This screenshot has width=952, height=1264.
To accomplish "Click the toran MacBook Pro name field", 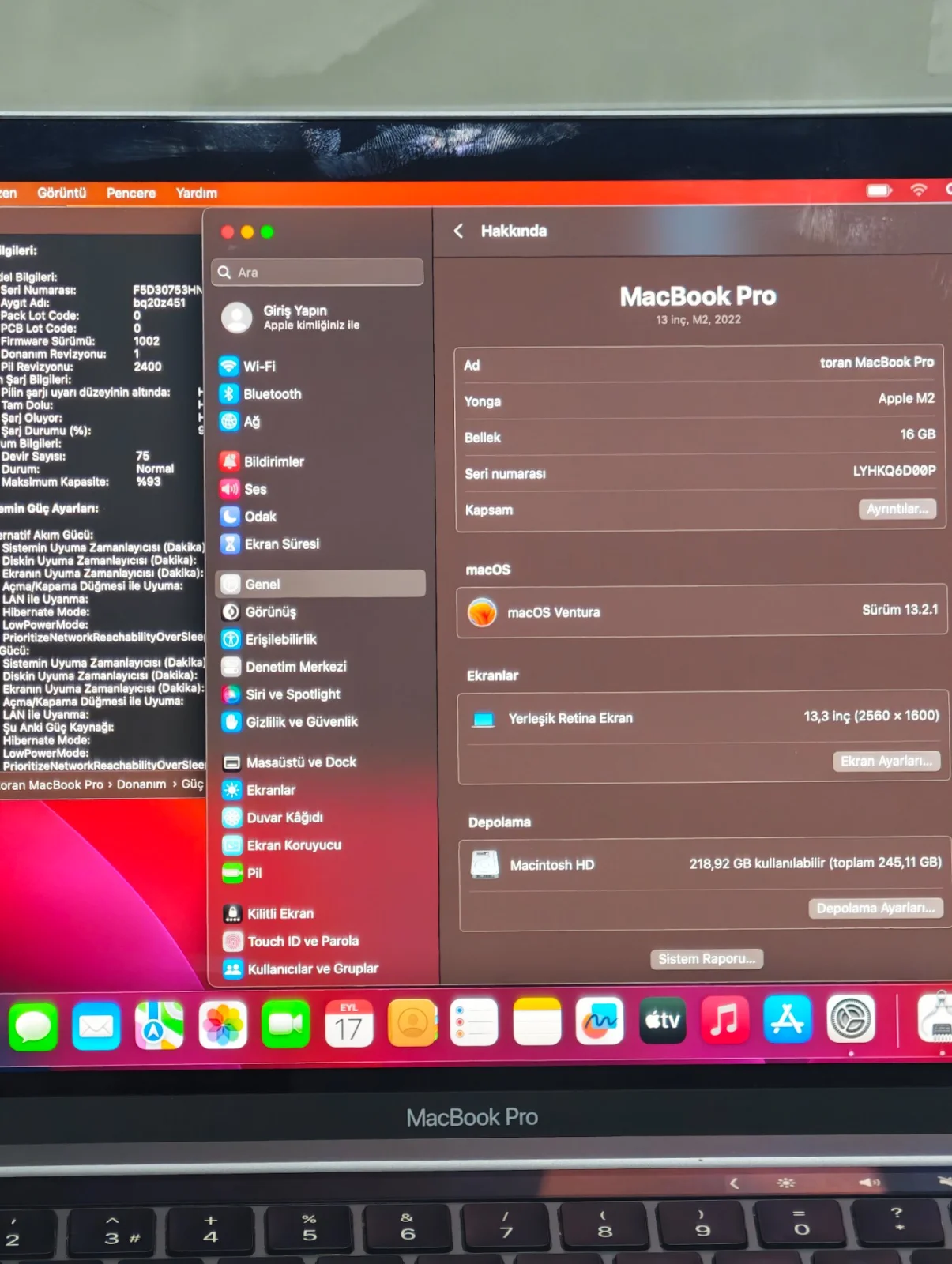I will [x=876, y=363].
